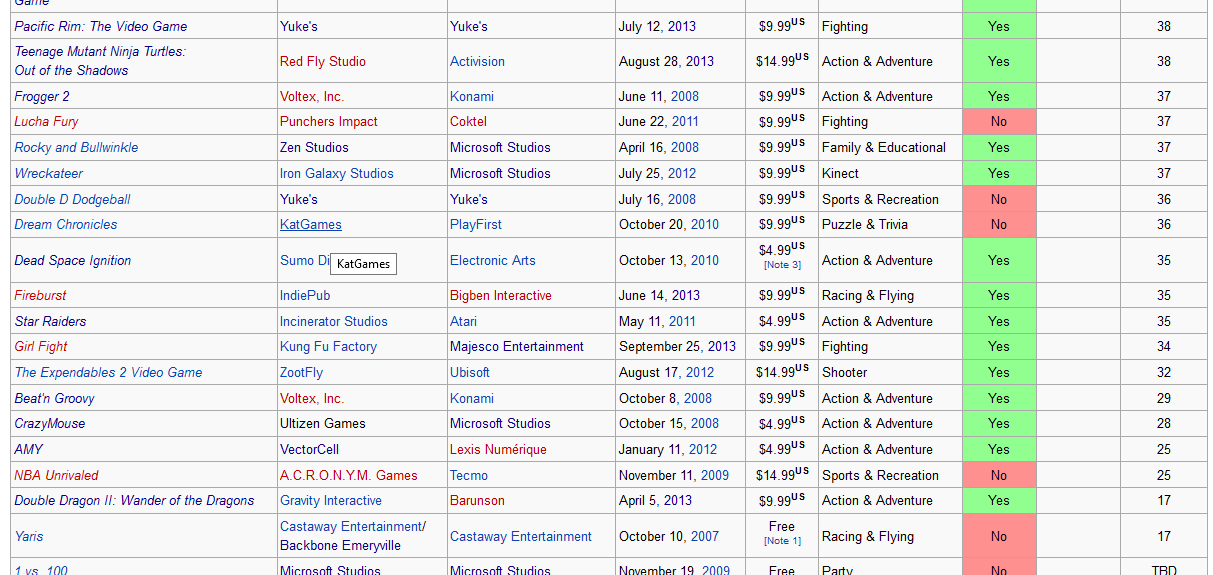Open the Frogger 2 game link
This screenshot has width=1213, height=575.
coord(42,96)
